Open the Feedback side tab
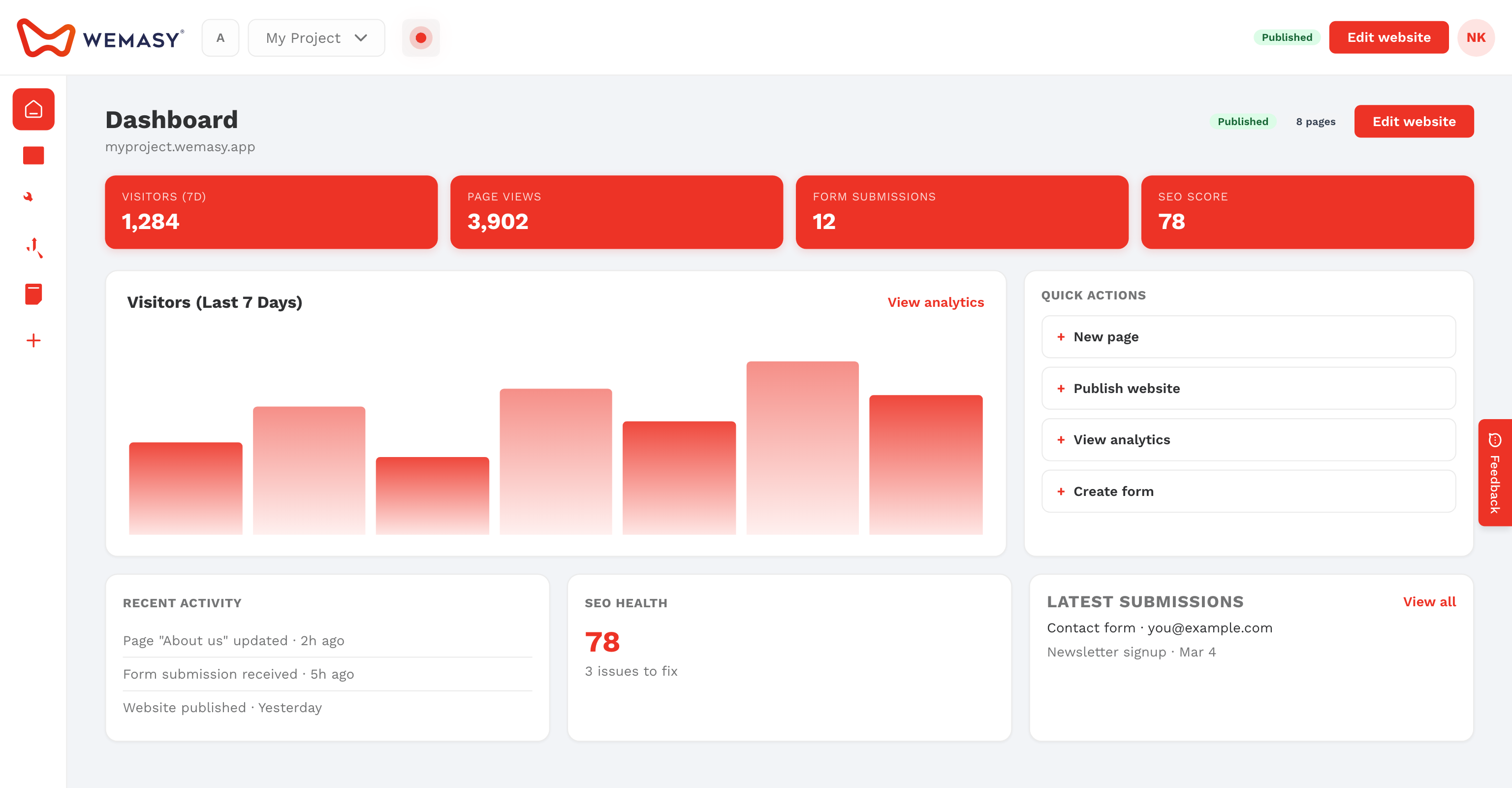Screen dimensions: 1512x788 tap(1494, 473)
